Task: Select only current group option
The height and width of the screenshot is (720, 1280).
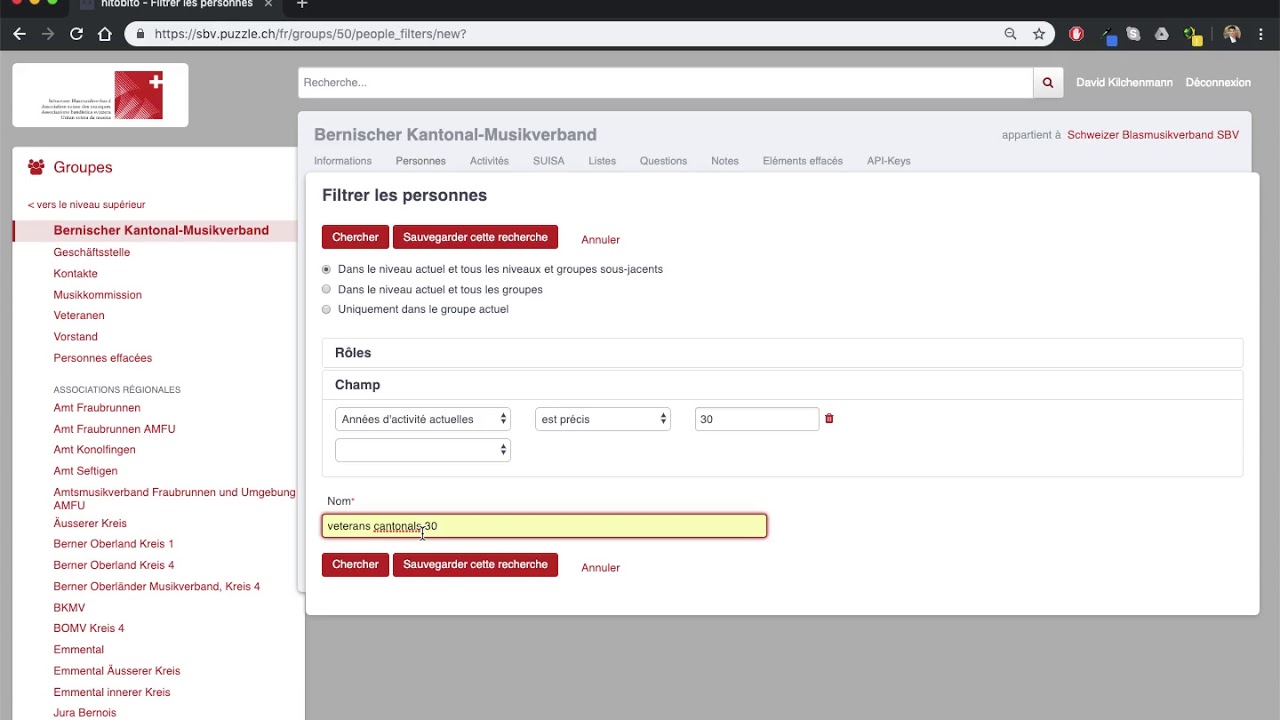Action: [326, 310]
